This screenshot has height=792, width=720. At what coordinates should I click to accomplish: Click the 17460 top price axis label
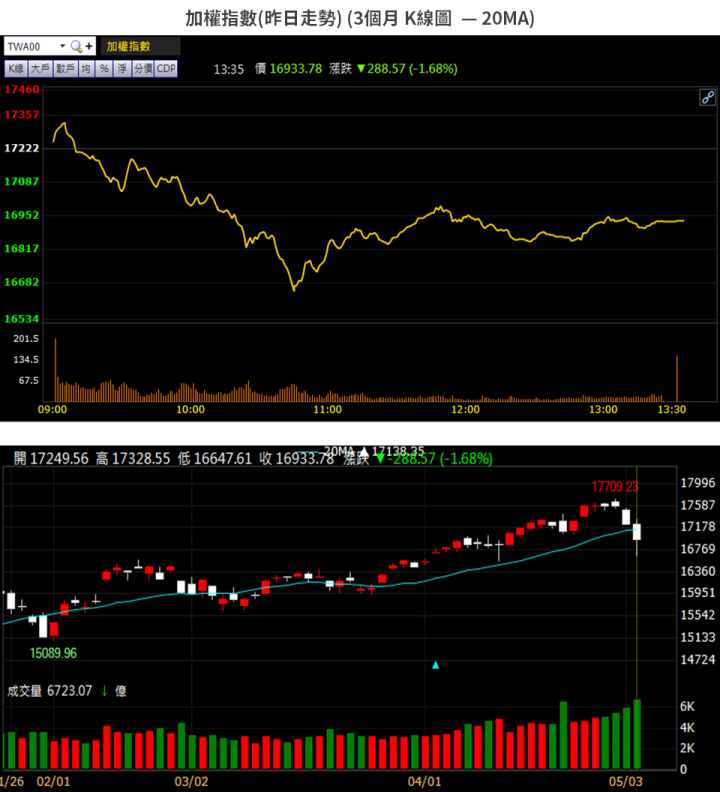22,89
